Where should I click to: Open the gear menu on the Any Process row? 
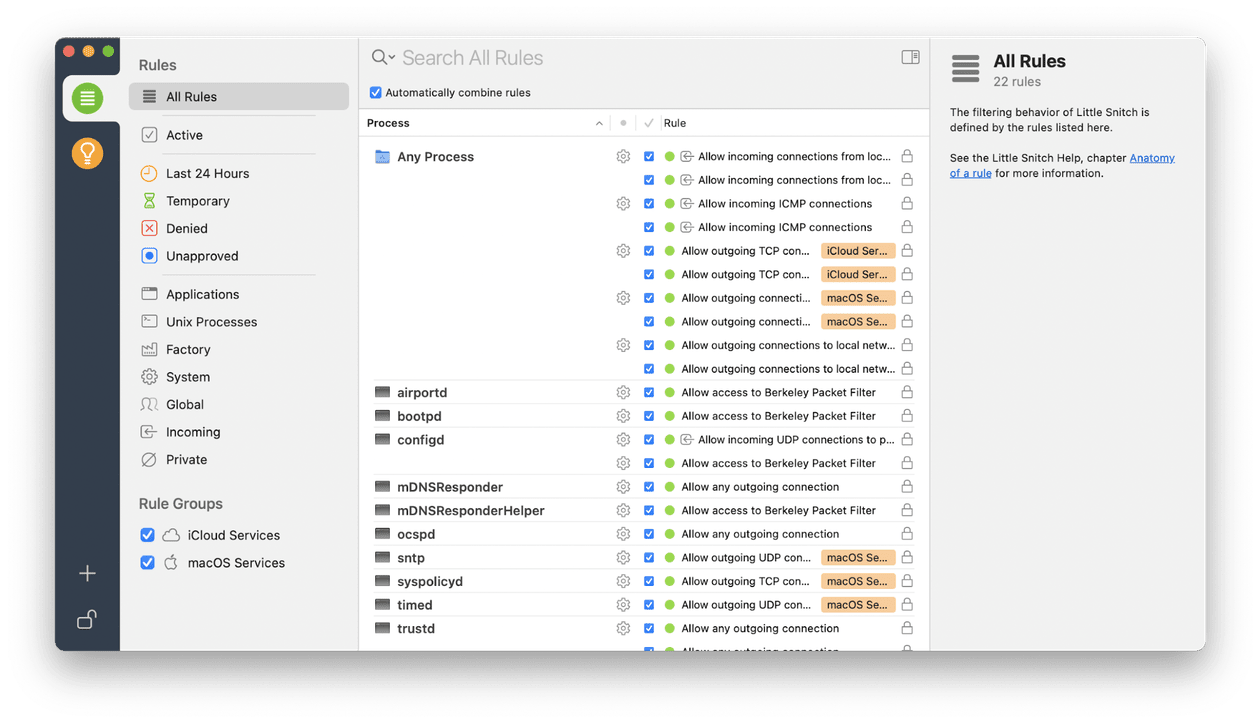(x=623, y=157)
